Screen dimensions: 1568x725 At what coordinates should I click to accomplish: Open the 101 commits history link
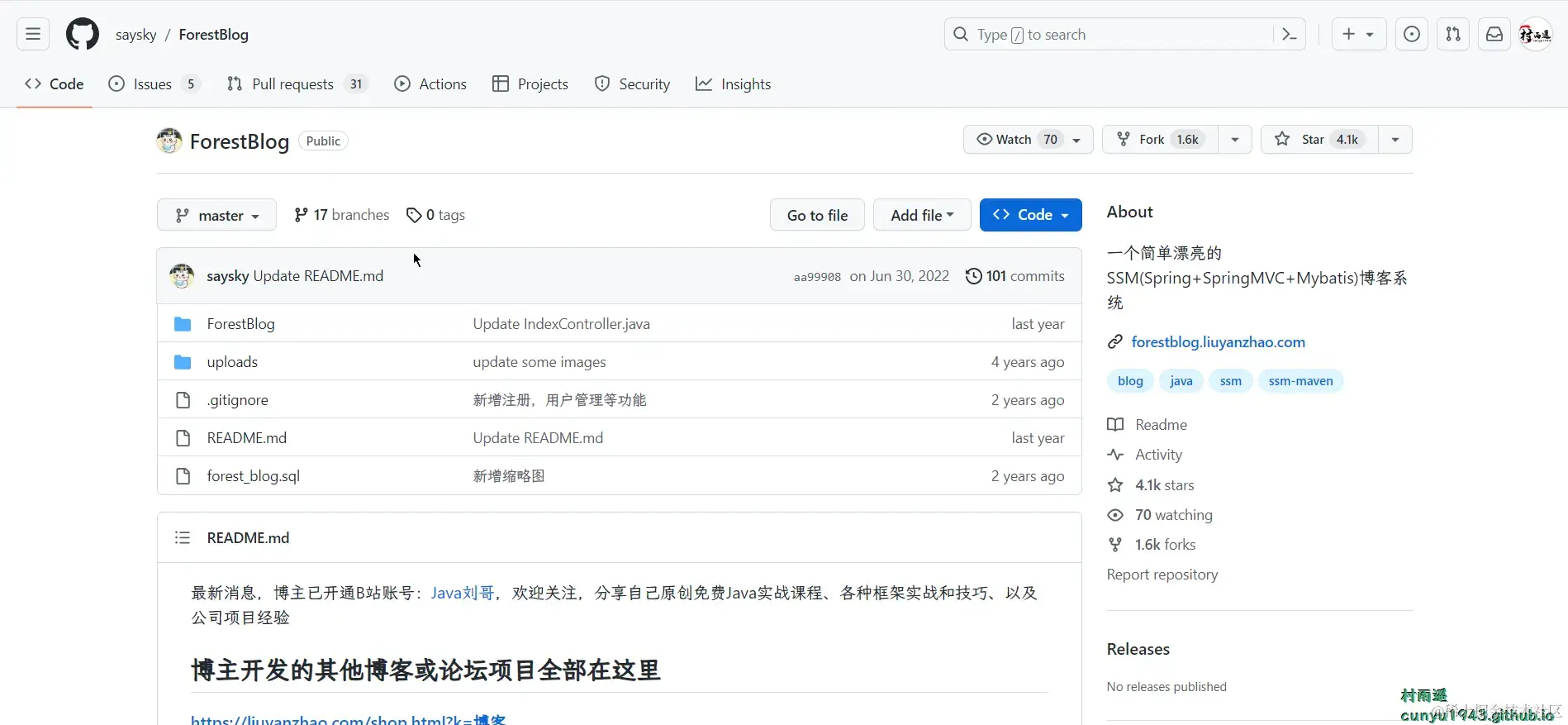pyautogui.click(x=1015, y=276)
